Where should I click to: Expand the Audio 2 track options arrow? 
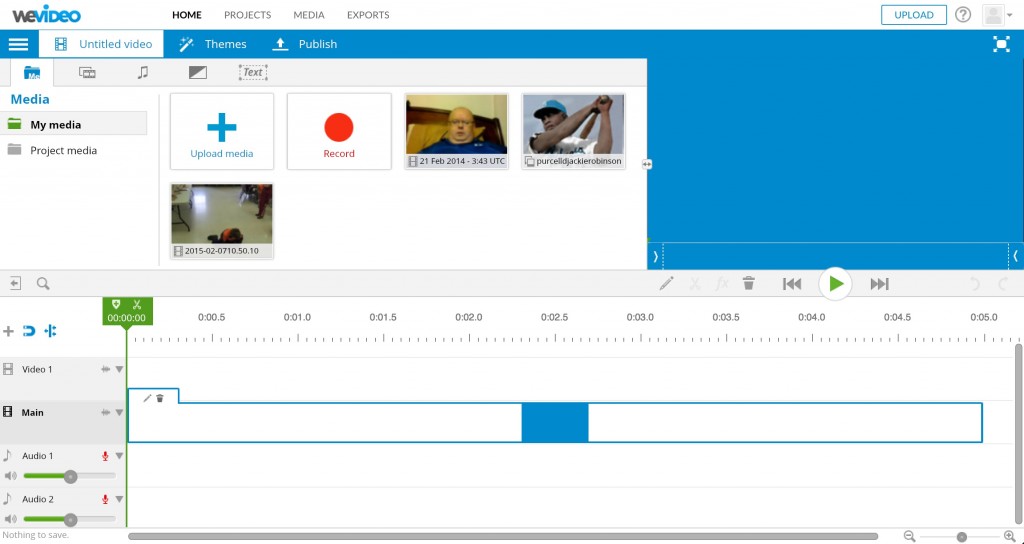pos(120,499)
